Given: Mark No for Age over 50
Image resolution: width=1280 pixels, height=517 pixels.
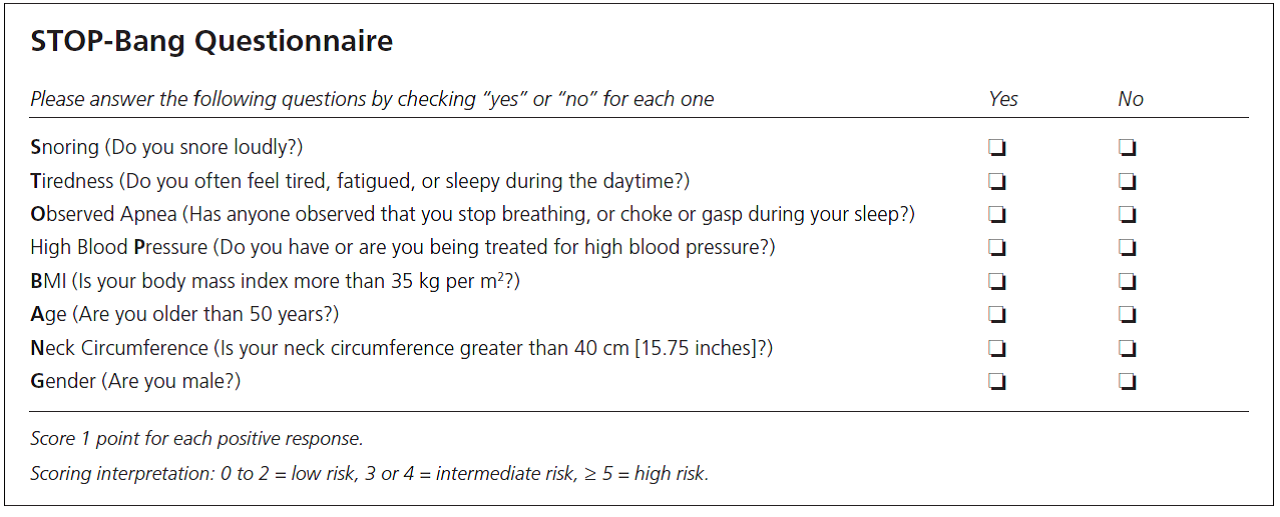Looking at the screenshot, I should 1127,315.
